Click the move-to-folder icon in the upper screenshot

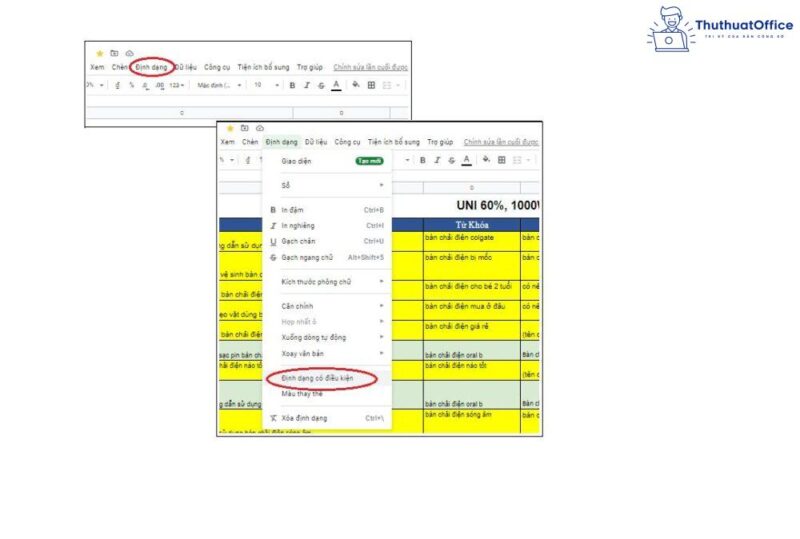(x=114, y=53)
